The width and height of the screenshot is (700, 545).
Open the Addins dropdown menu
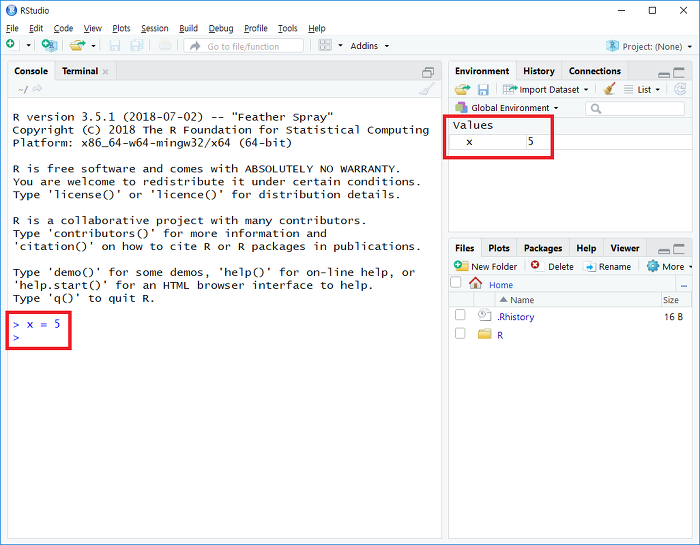coord(369,46)
